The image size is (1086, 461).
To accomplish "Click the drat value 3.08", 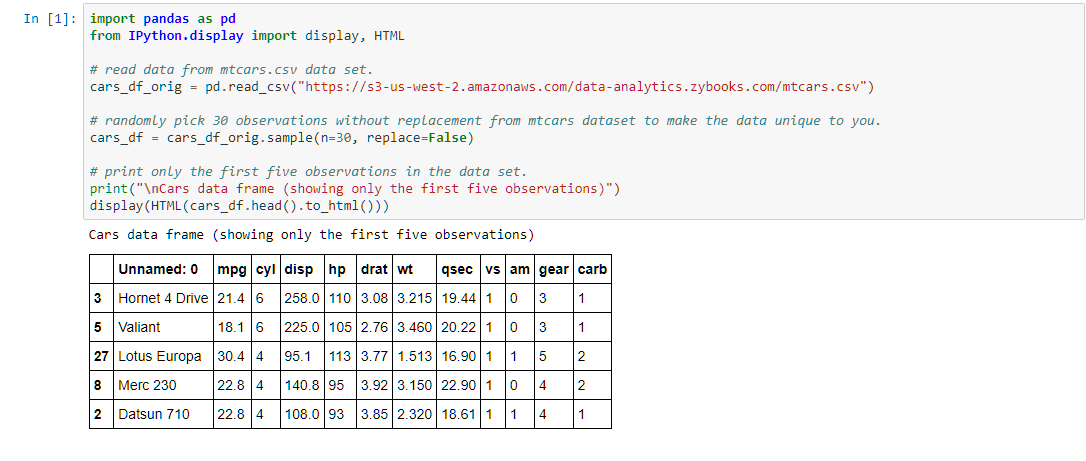I will coord(375,298).
